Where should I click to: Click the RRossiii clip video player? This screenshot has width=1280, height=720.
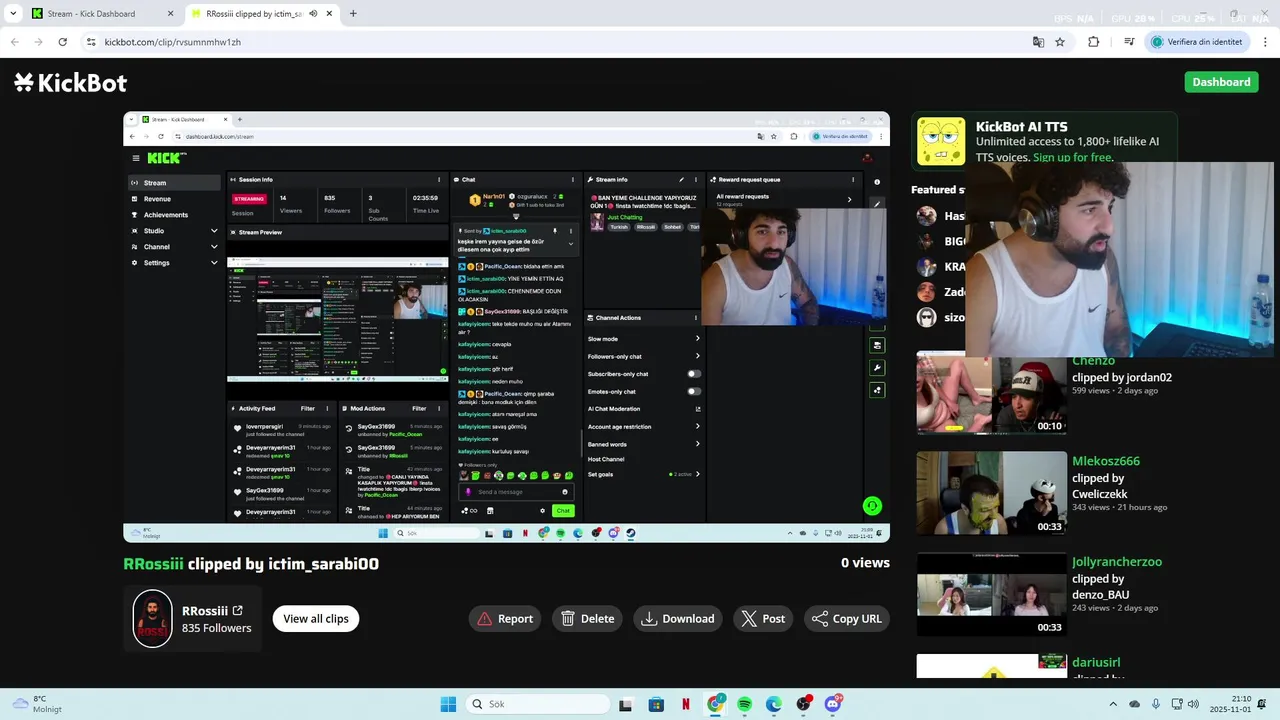506,327
